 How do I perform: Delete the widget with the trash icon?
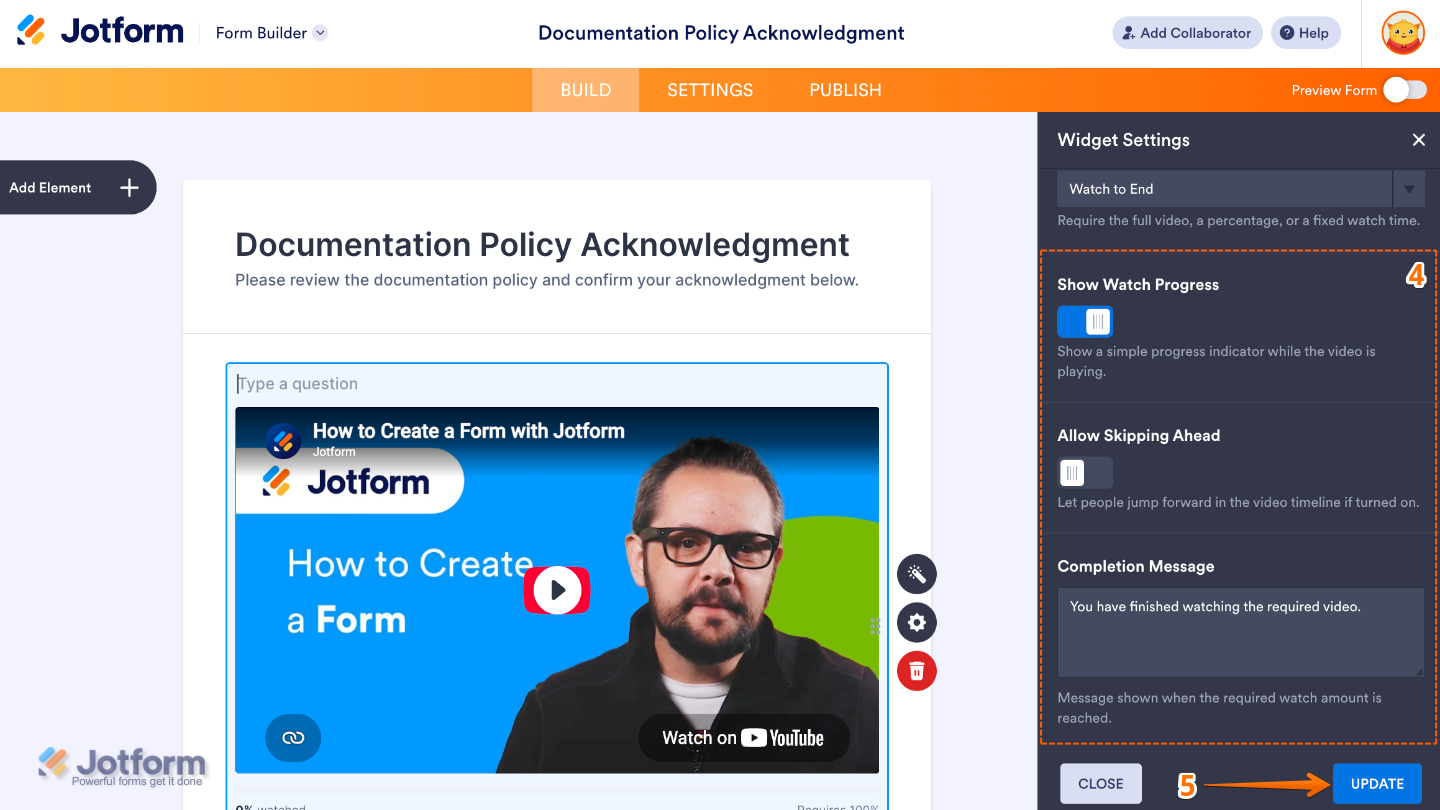pyautogui.click(x=917, y=671)
